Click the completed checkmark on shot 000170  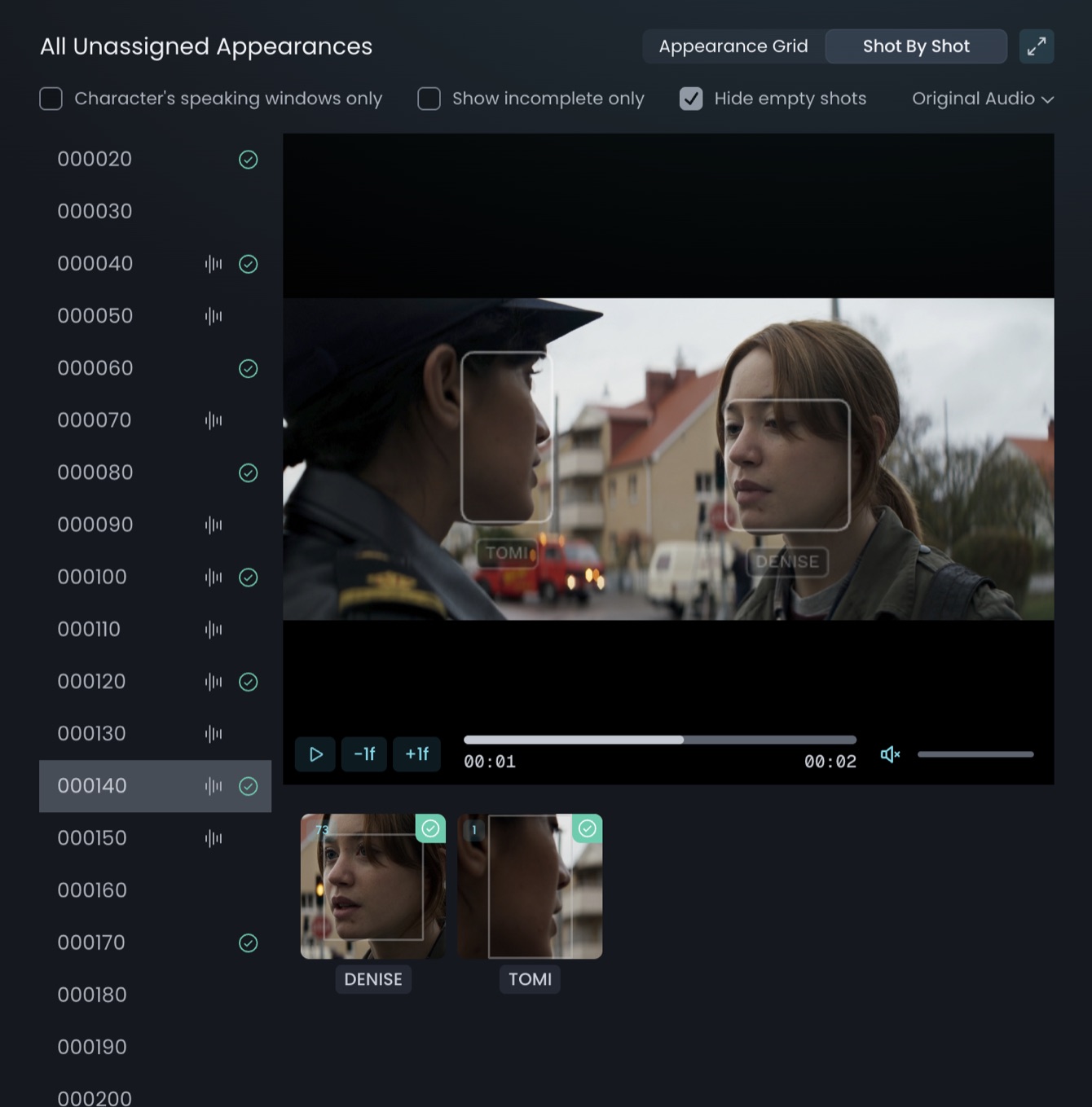[249, 942]
